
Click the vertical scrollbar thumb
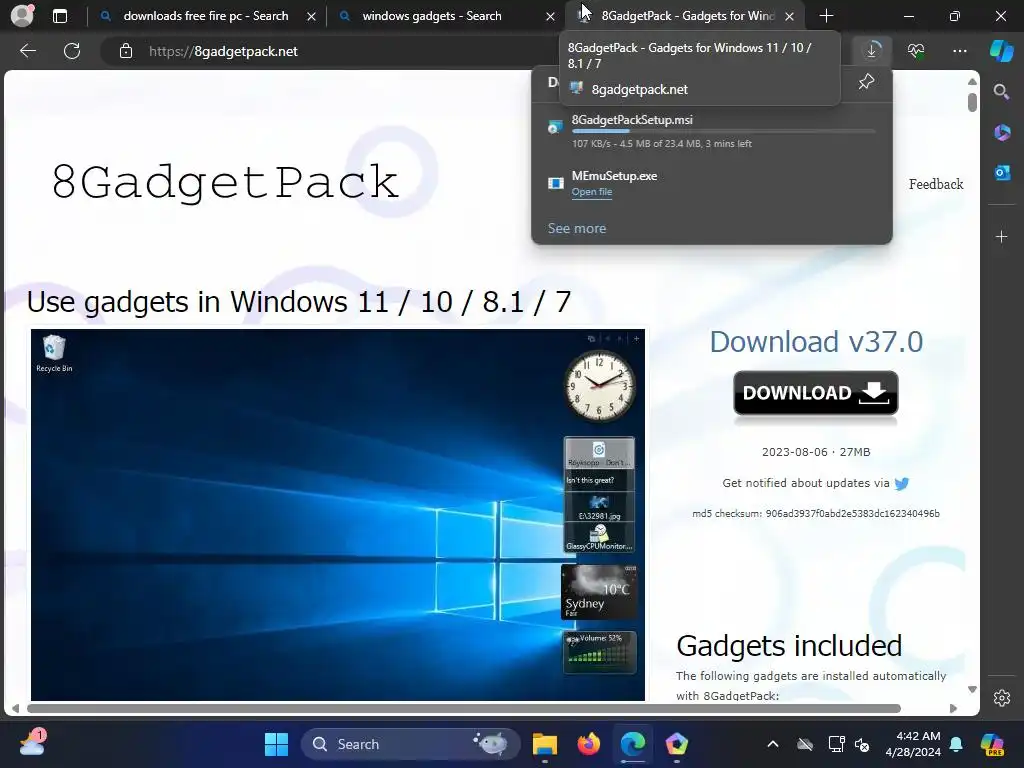pyautogui.click(x=972, y=103)
